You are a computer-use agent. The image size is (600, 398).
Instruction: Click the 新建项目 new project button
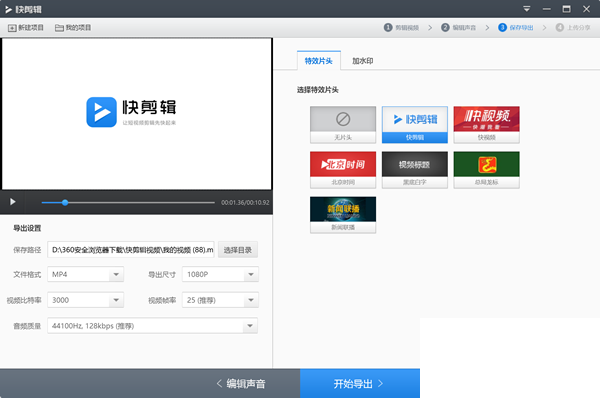pyautogui.click(x=26, y=28)
